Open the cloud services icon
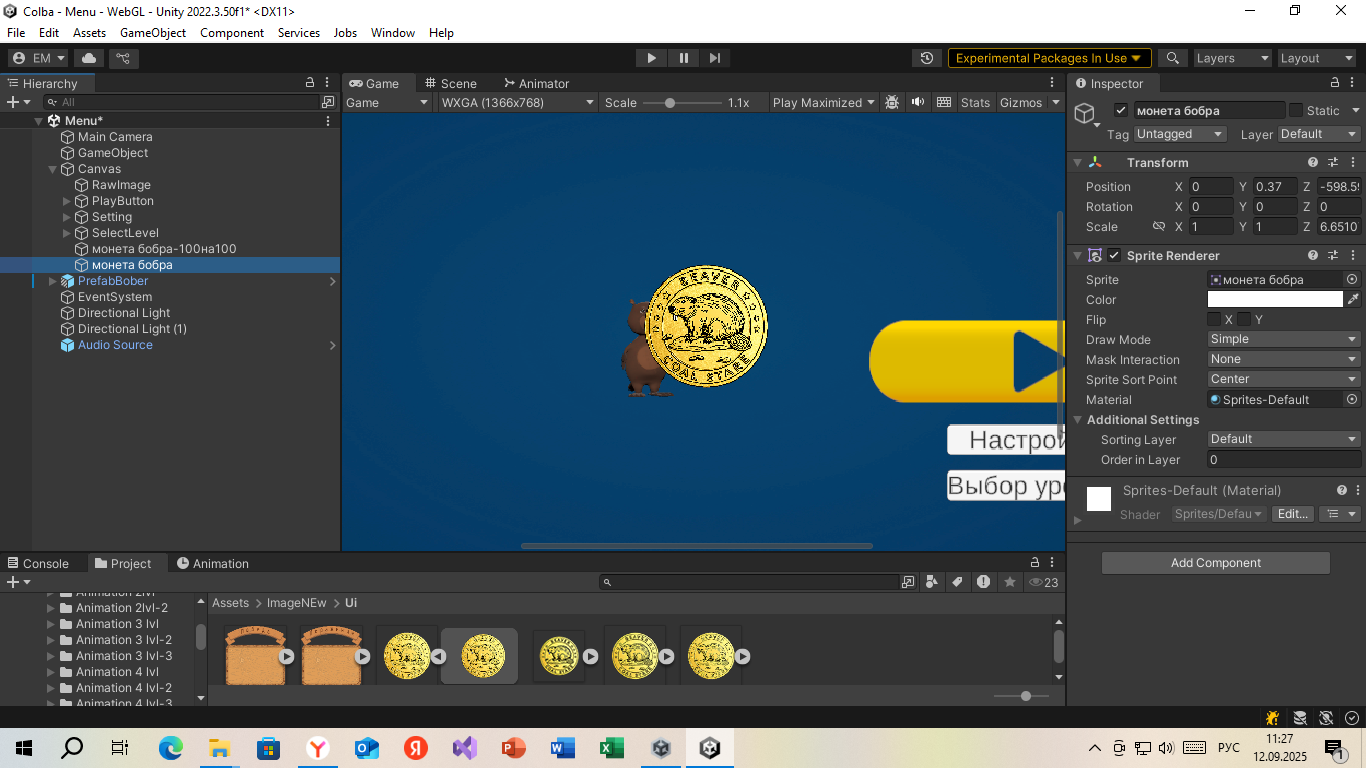The width and height of the screenshot is (1366, 768). (x=89, y=58)
